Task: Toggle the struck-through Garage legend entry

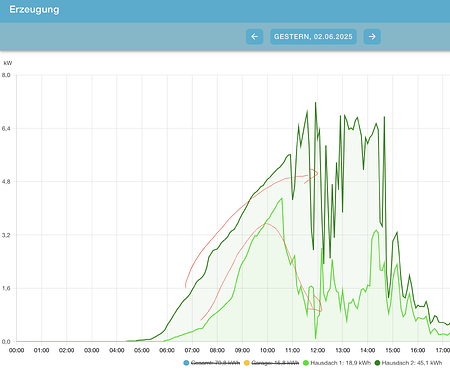Action: [x=271, y=363]
